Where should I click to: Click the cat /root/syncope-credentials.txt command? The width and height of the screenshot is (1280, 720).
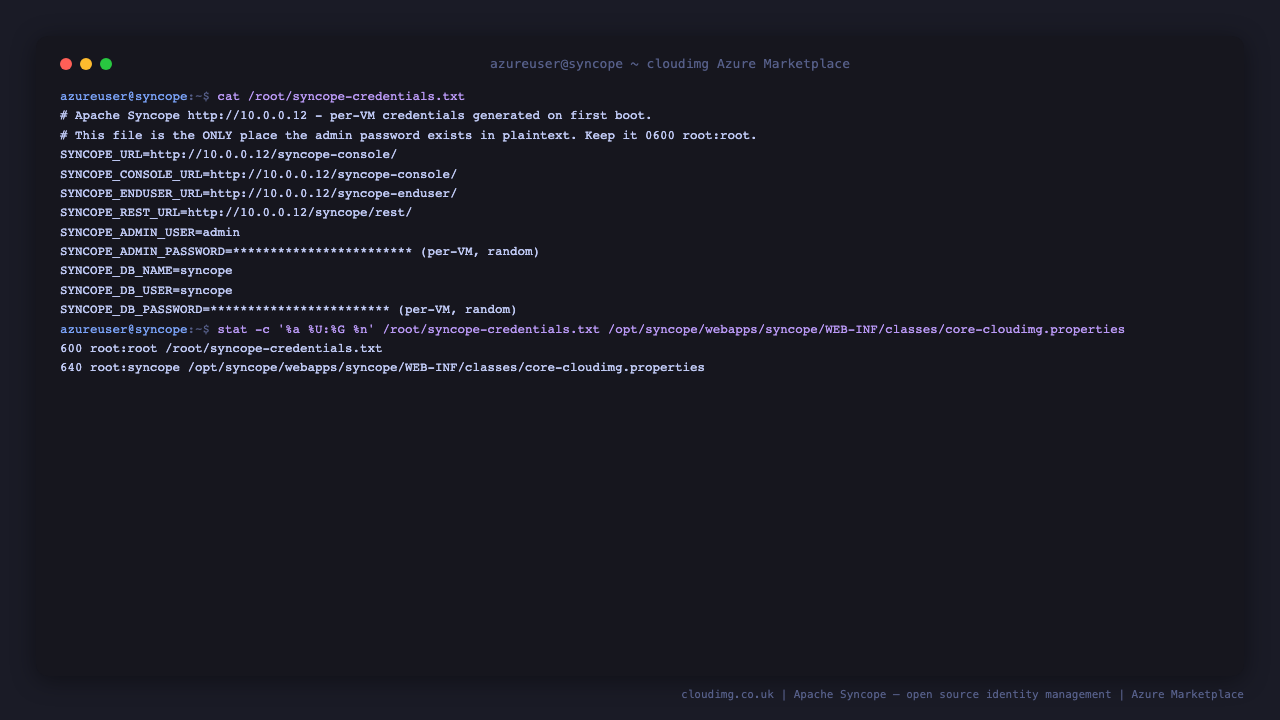point(341,97)
